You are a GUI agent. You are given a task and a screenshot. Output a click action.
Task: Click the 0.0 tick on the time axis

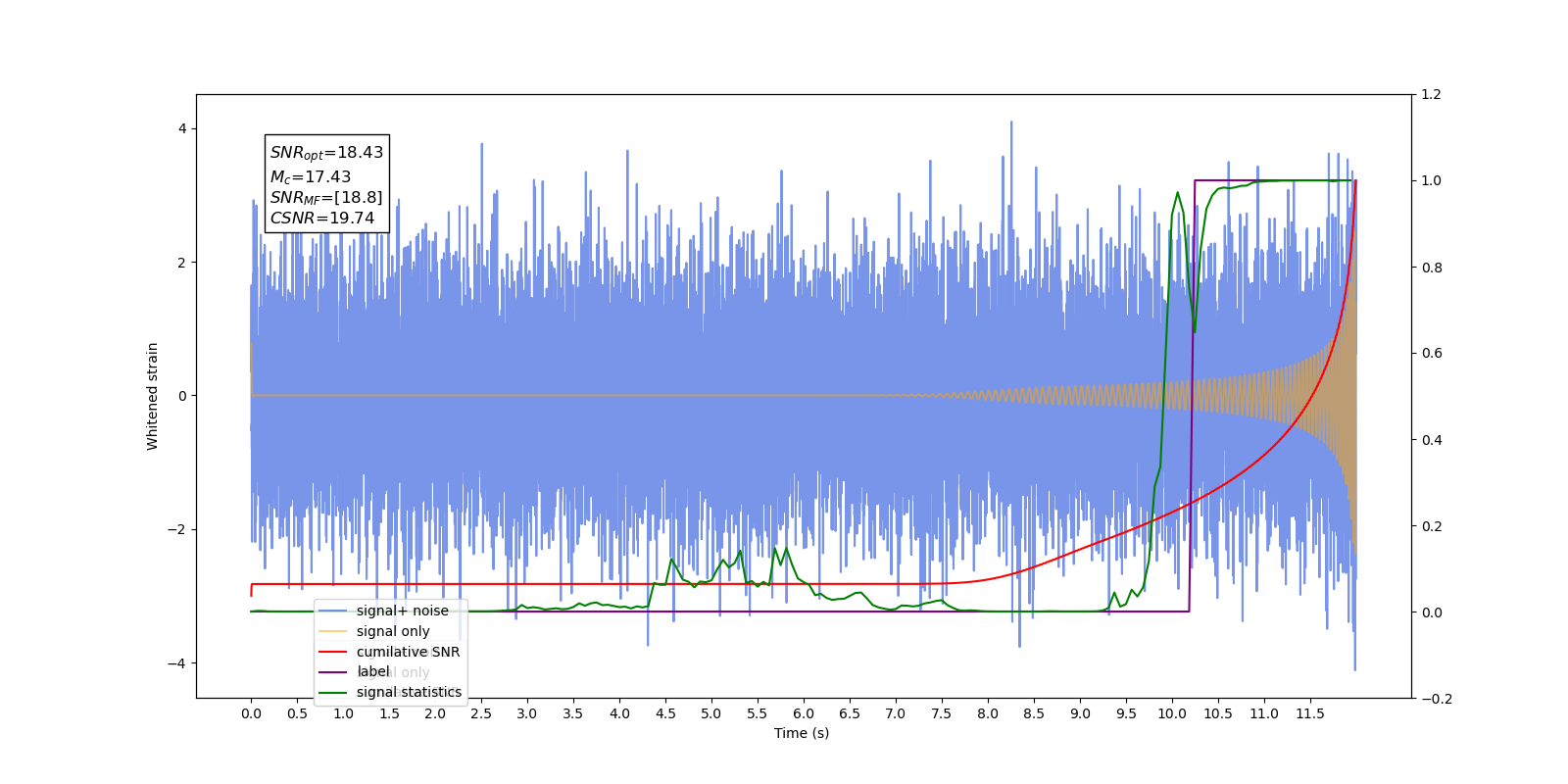point(251,713)
